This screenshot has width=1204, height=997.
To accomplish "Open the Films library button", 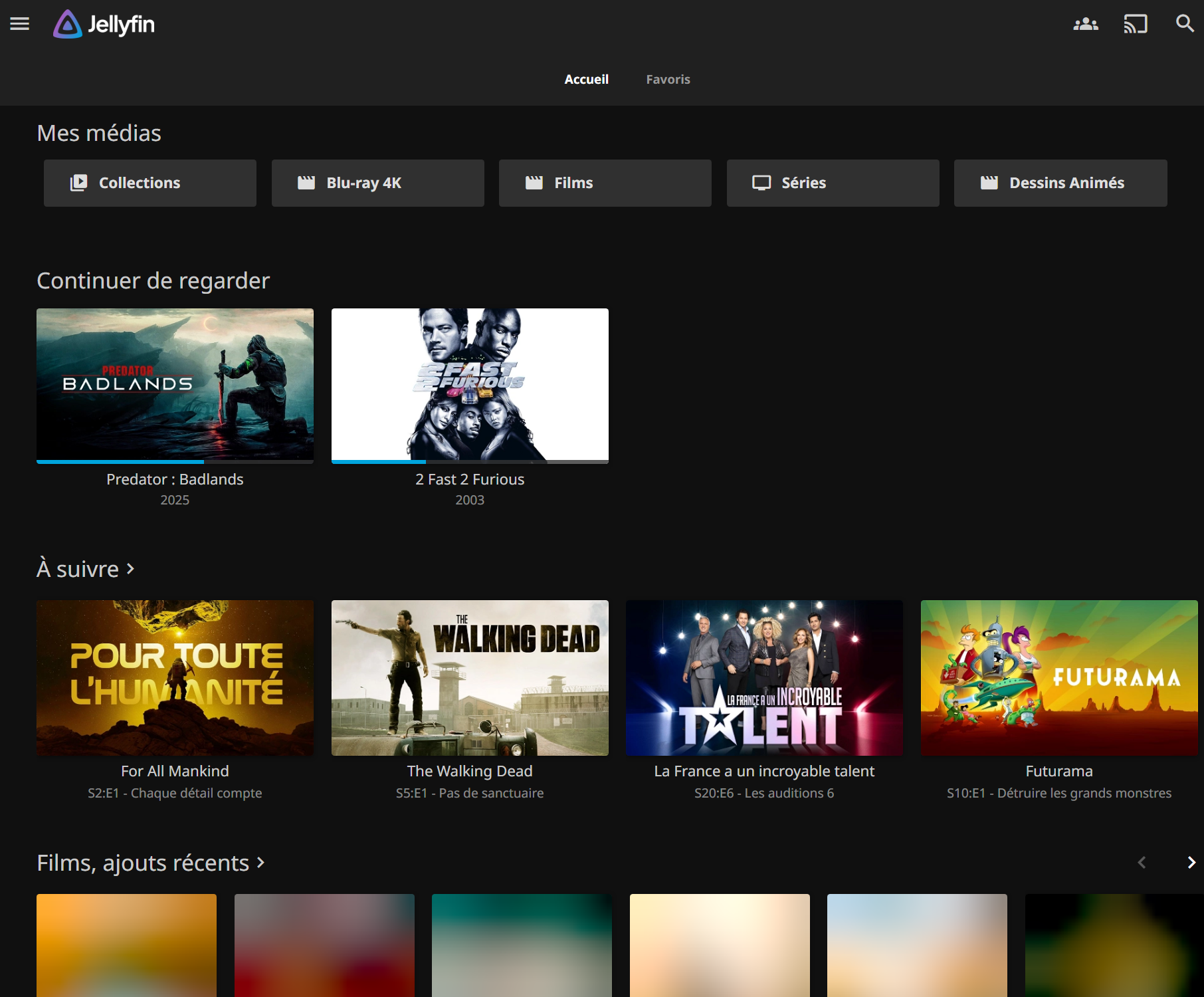I will pyautogui.click(x=605, y=183).
